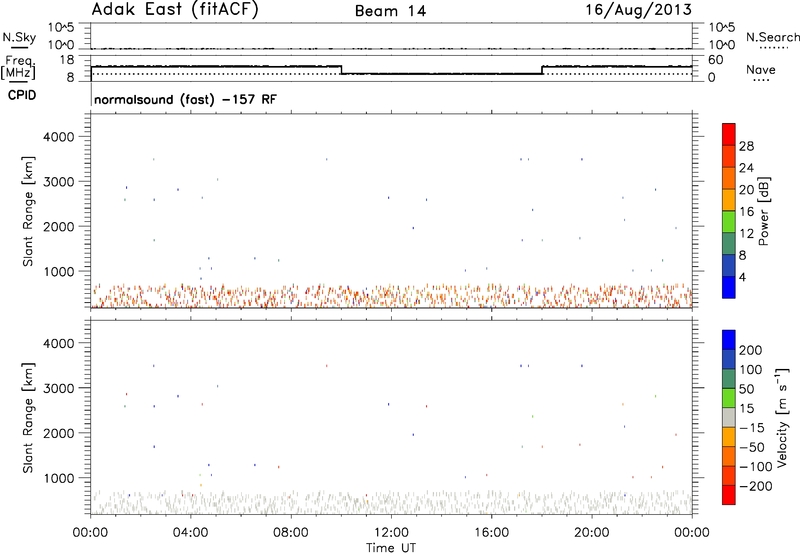Click the 1000 tick of velocity panel
Viewport: 800px width, 554px height.
tap(58, 478)
